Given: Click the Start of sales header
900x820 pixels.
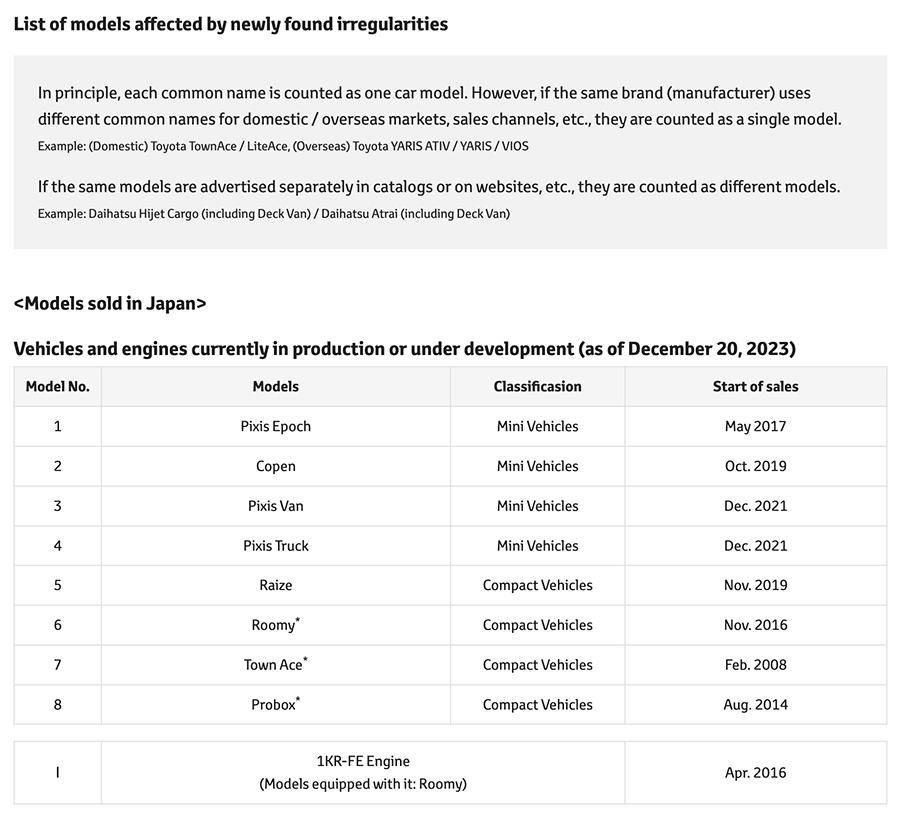Looking at the screenshot, I should point(755,386).
